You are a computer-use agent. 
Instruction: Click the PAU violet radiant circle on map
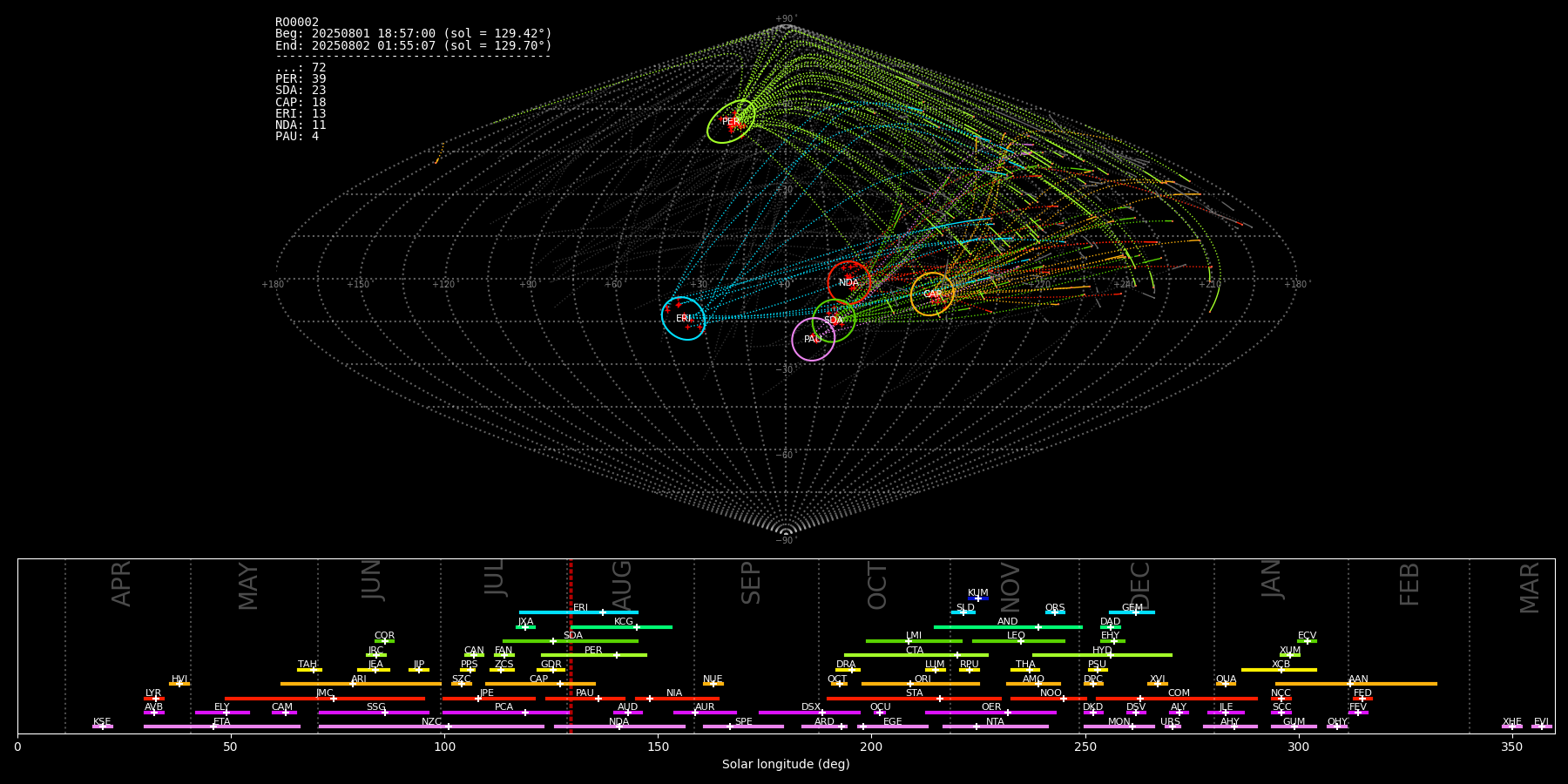click(x=813, y=339)
